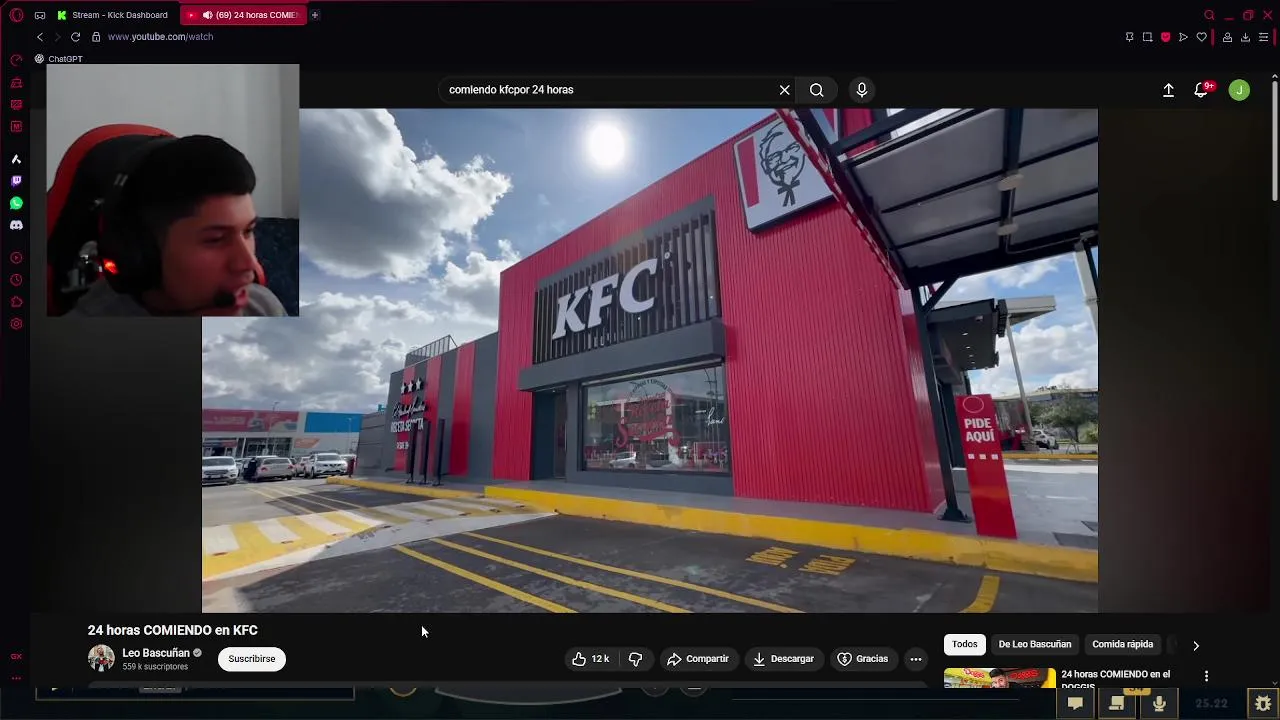Open the Leo Bascuñan channel name
The height and width of the screenshot is (720, 1280).
pyautogui.click(x=156, y=653)
